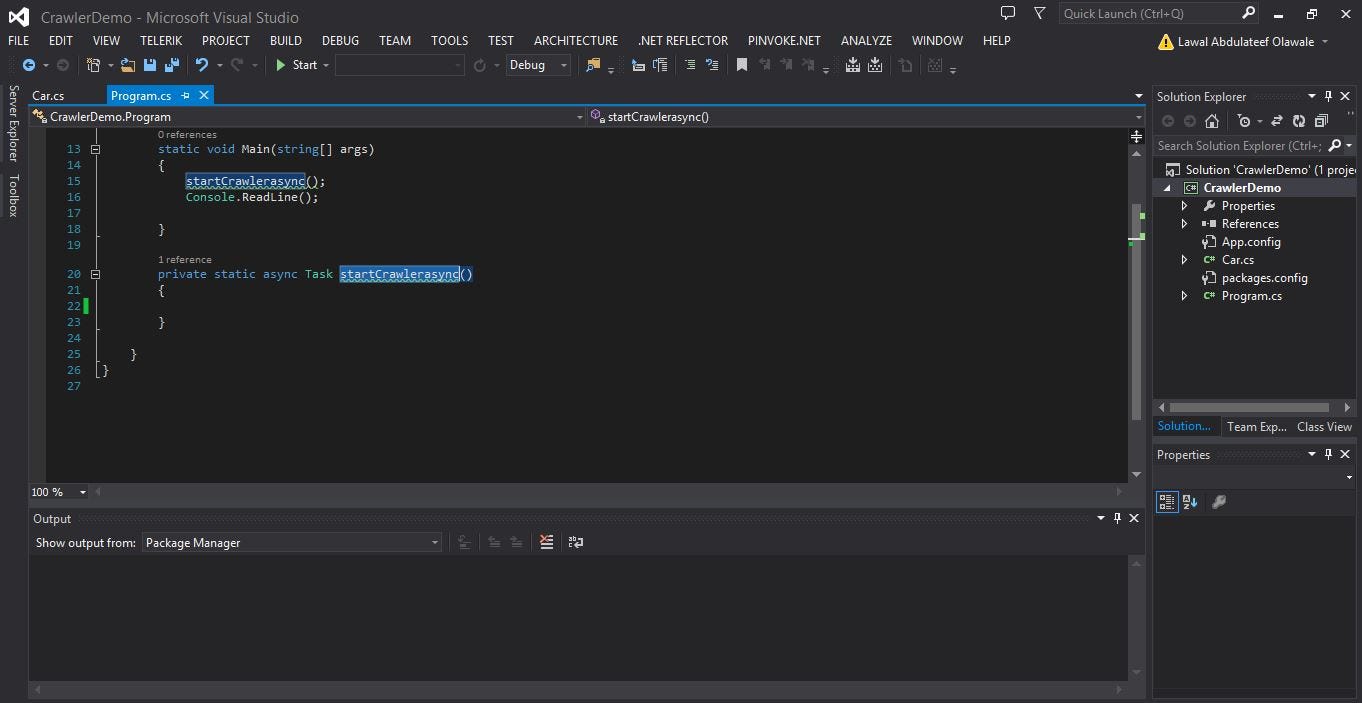Toggle a bookmark with the bookmark icon

[x=741, y=64]
